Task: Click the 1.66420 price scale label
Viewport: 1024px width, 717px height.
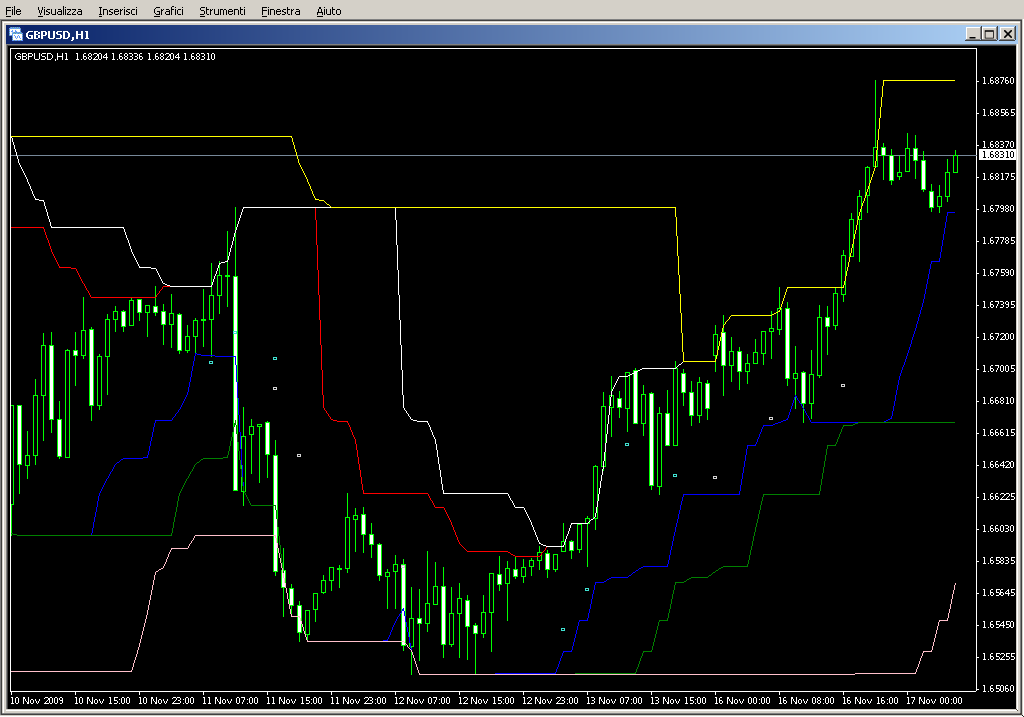Action: pyautogui.click(x=999, y=464)
